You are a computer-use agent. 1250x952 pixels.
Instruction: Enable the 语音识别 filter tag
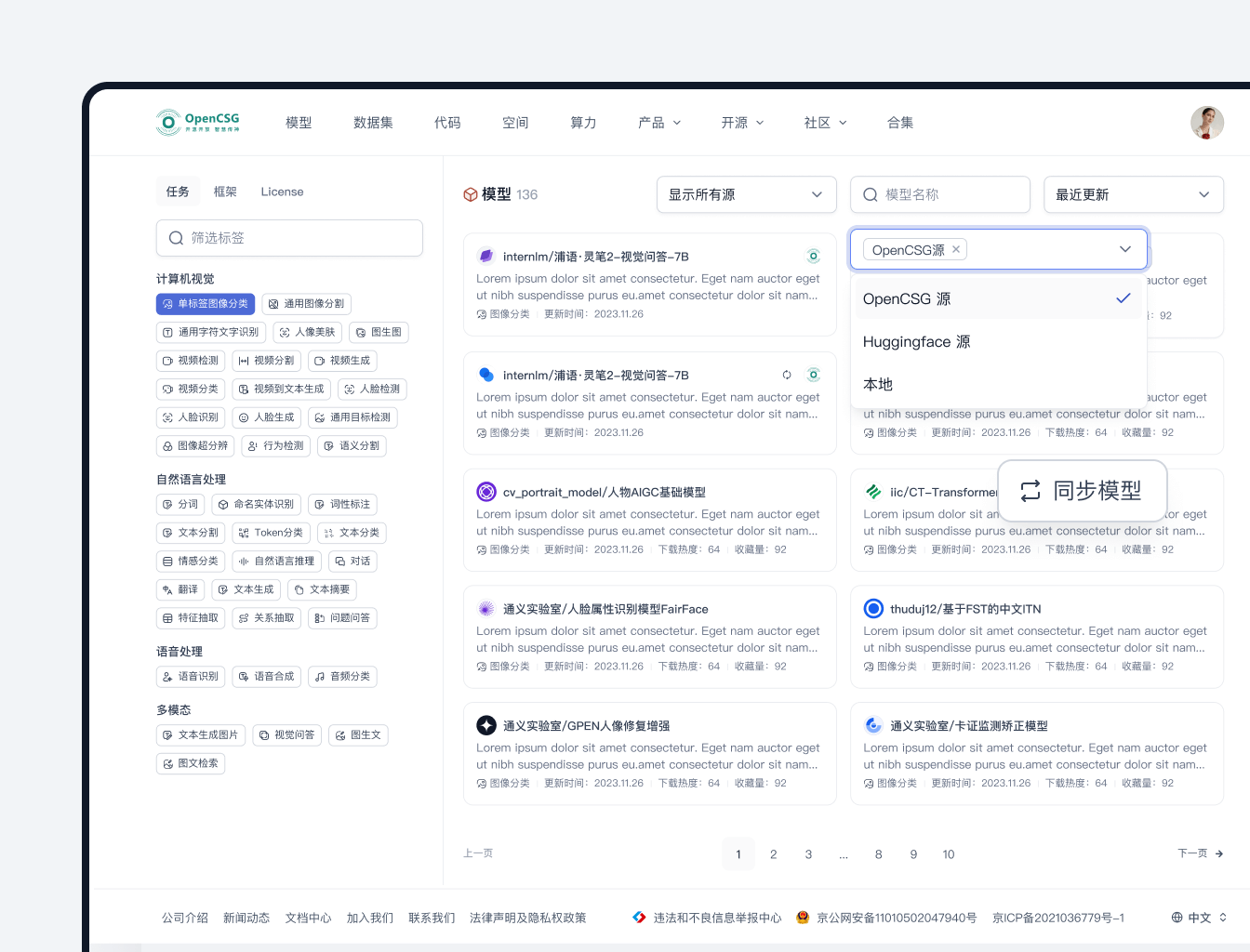pos(191,677)
